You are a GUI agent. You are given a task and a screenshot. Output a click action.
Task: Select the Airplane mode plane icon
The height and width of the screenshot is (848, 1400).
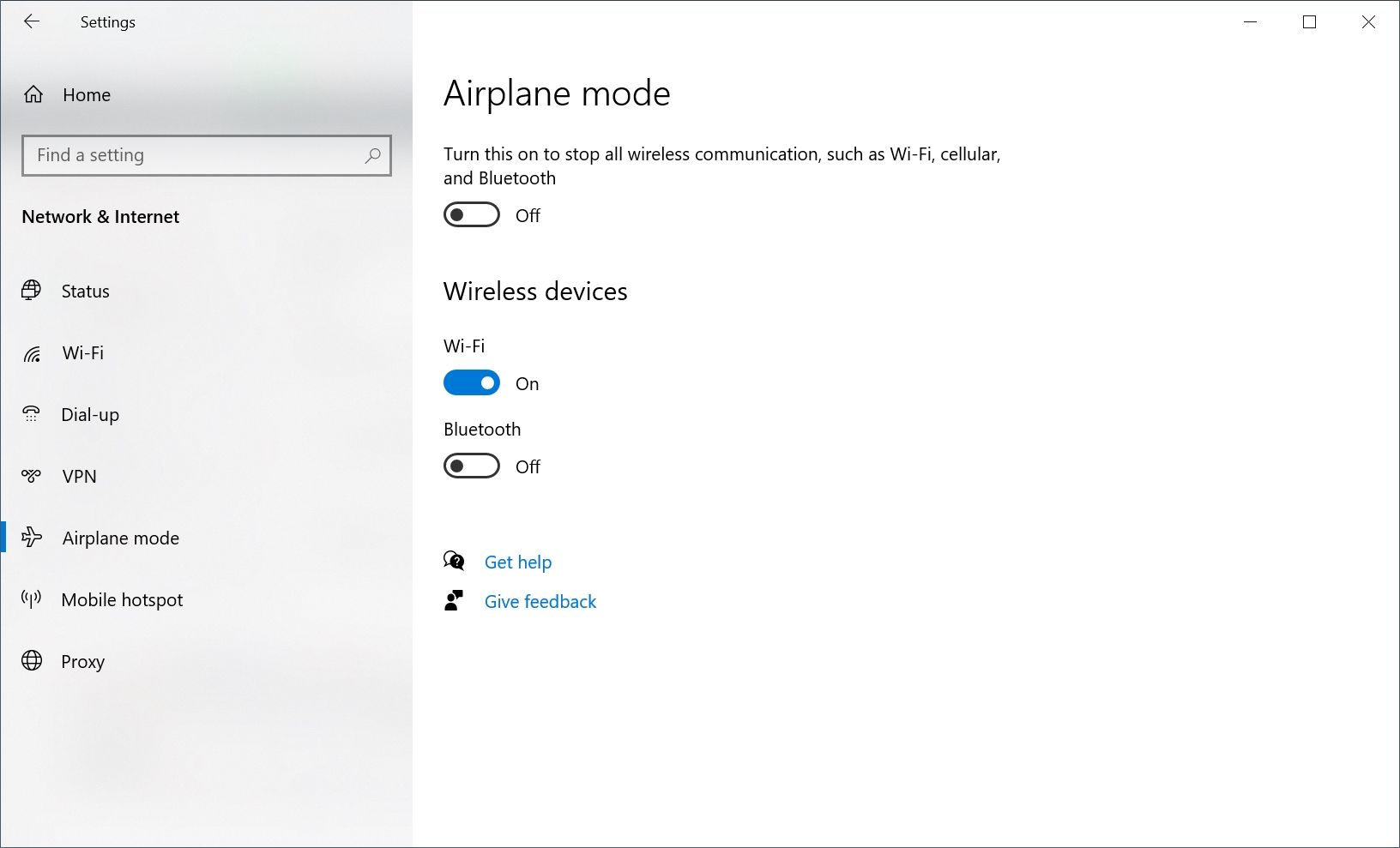[x=32, y=538]
